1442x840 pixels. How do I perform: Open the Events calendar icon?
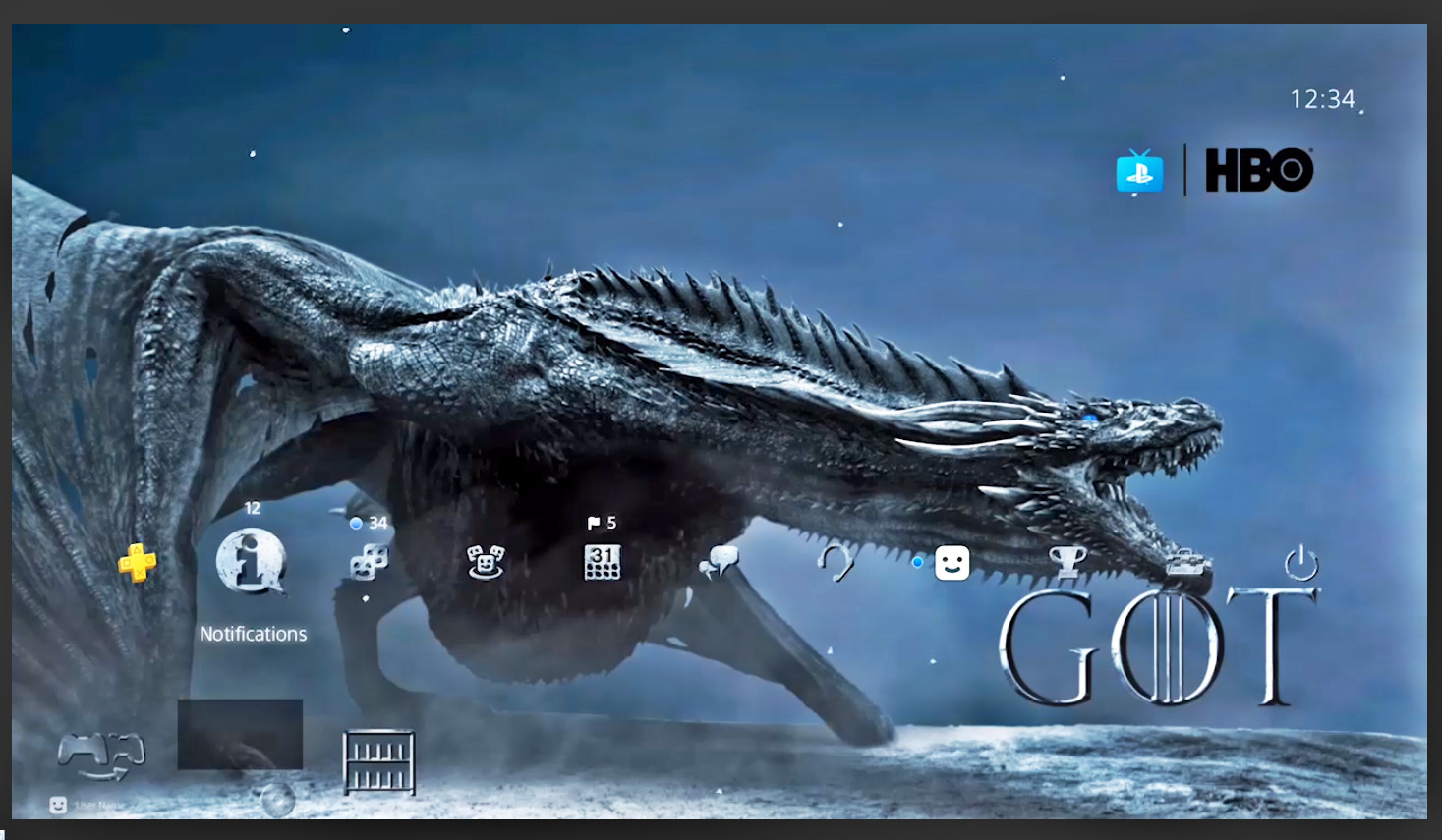click(602, 562)
